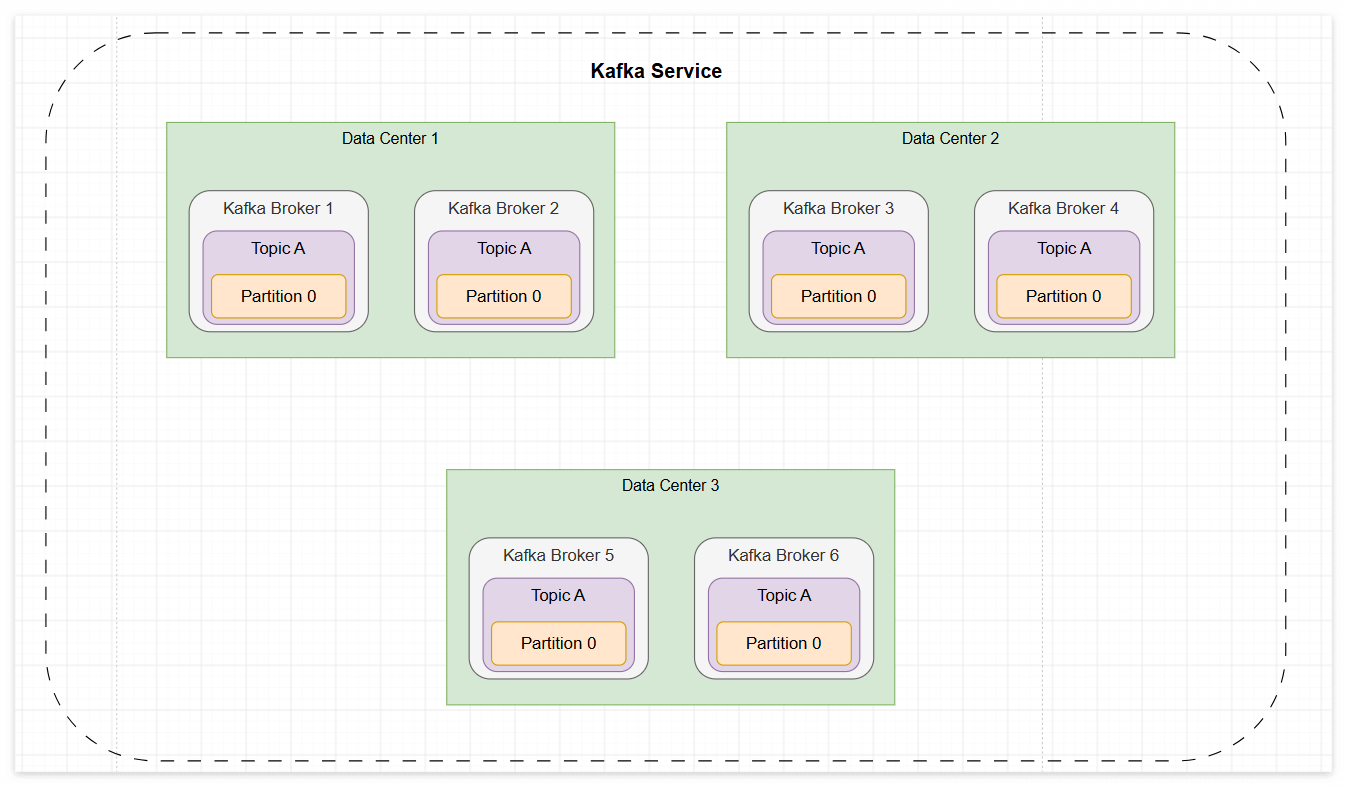Select "Partition 0" box in Kafka Broker 5

(558, 643)
